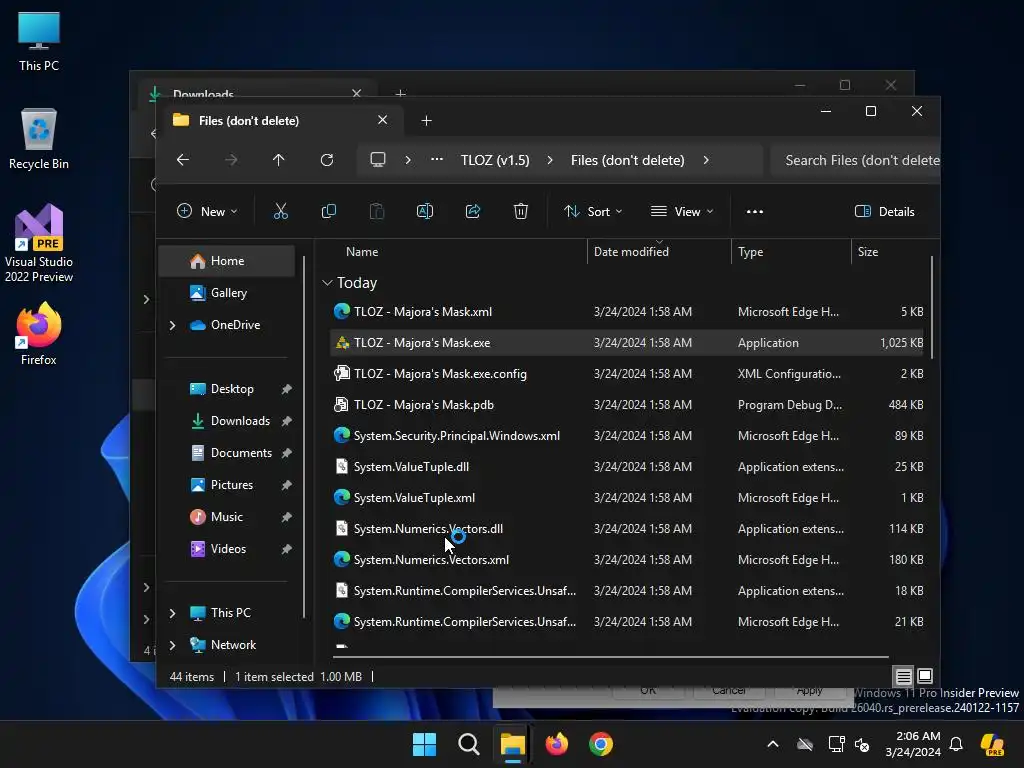Image resolution: width=1024 pixels, height=768 pixels.
Task: Click navigation pane scrollbar
Action: 304,436
